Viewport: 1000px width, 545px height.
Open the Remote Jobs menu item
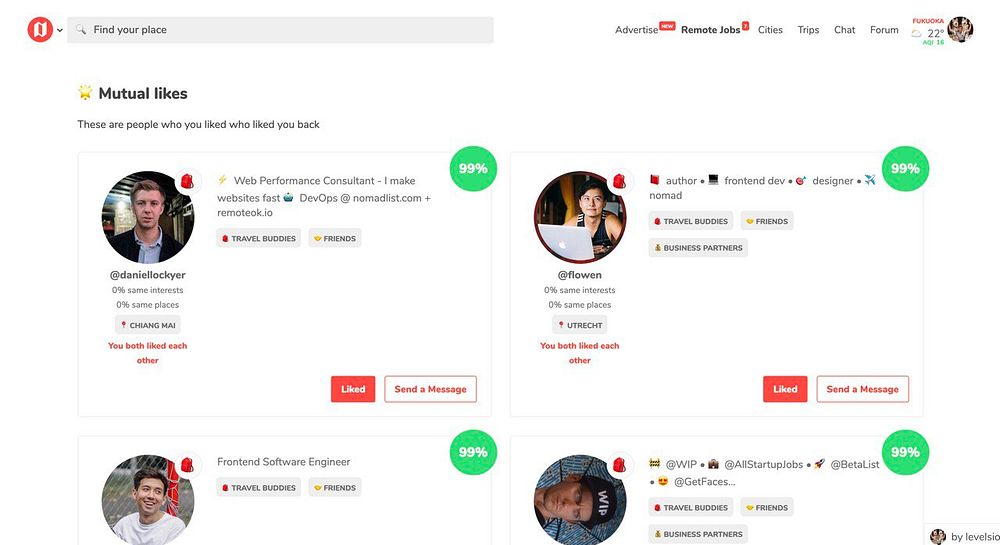coord(710,30)
